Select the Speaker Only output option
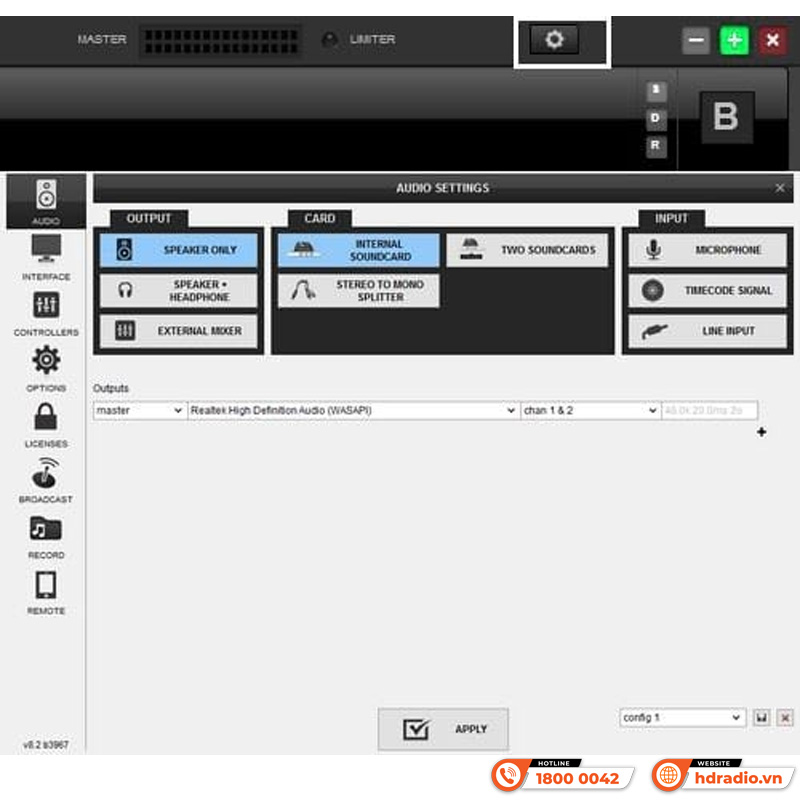Screen dimensions: 800x800 click(x=178, y=249)
